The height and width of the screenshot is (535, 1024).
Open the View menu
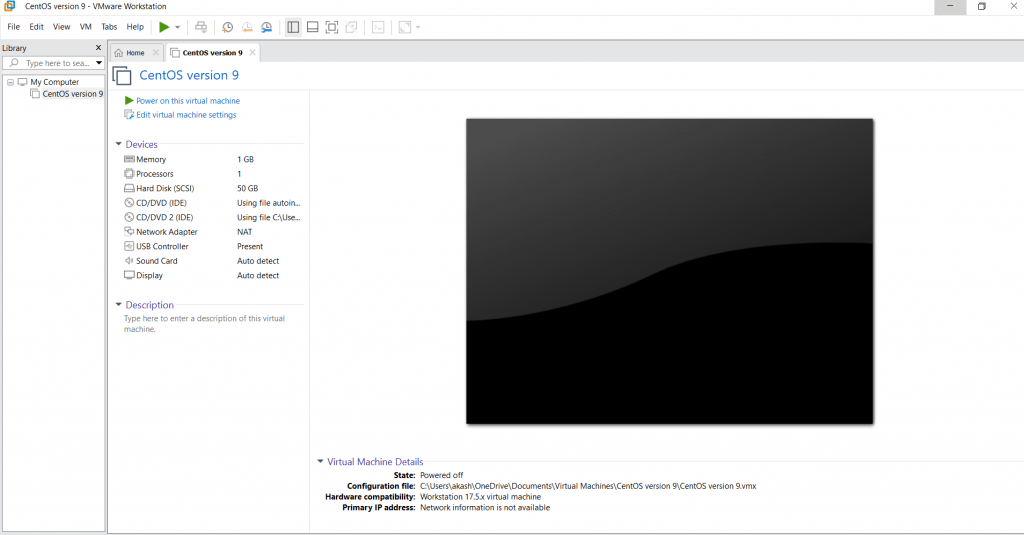coord(61,27)
